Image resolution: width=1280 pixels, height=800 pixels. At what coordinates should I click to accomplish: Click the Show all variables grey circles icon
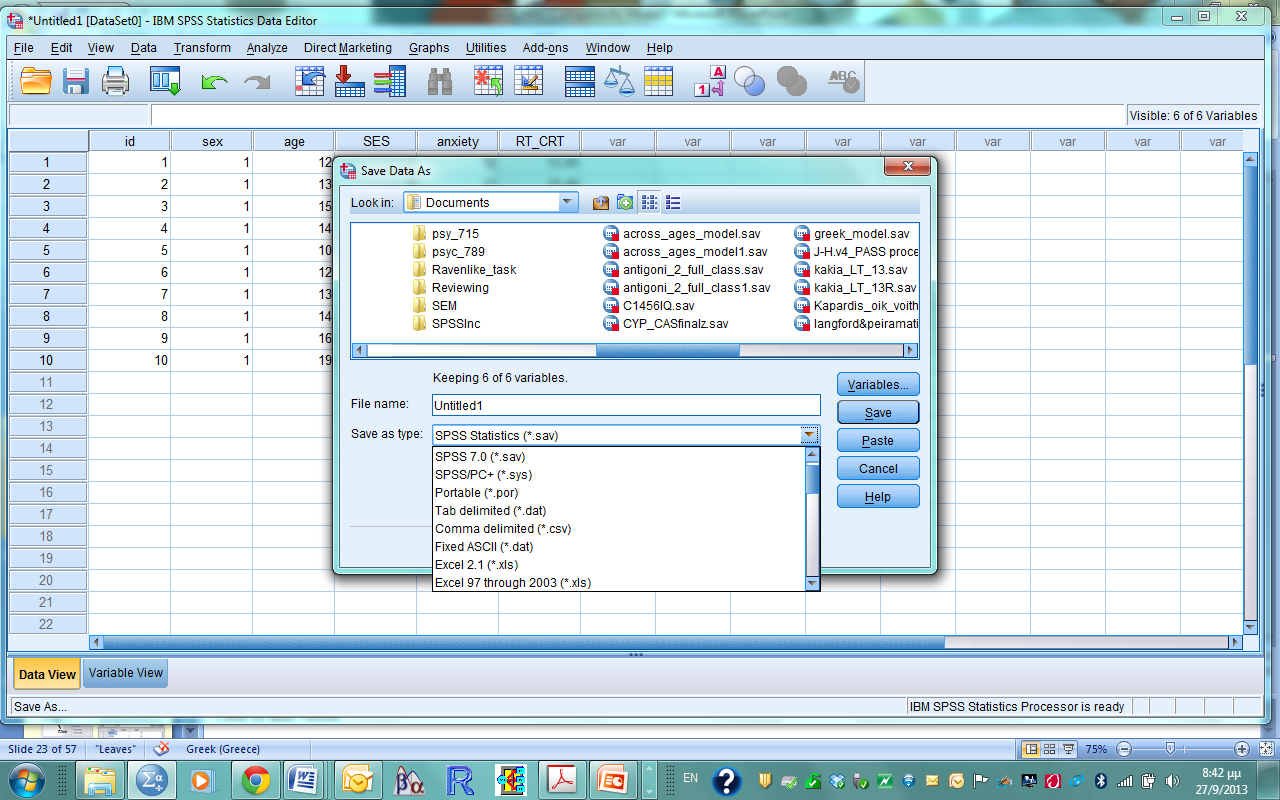791,81
